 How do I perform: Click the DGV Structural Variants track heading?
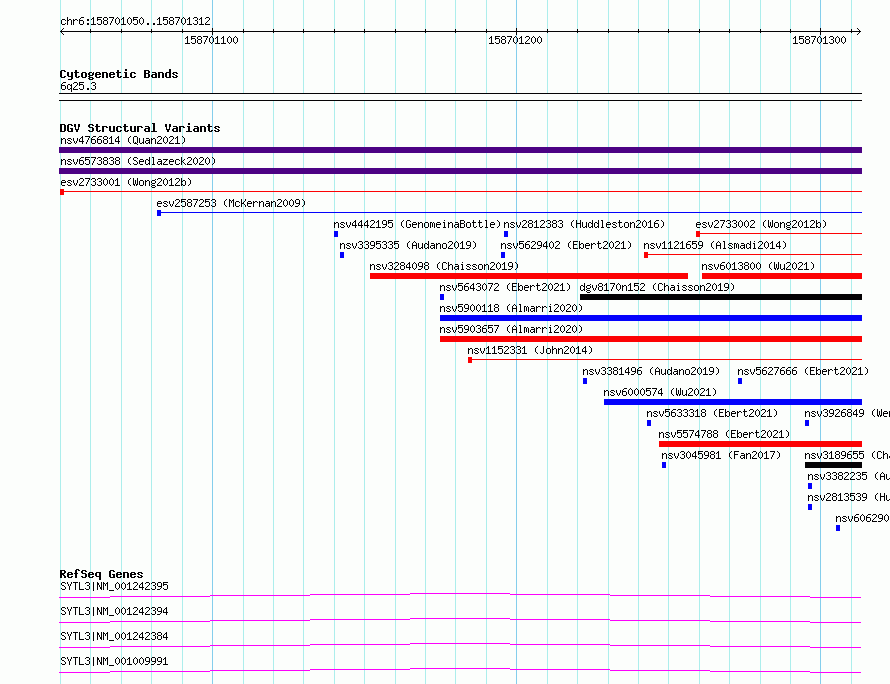pyautogui.click(x=140, y=128)
